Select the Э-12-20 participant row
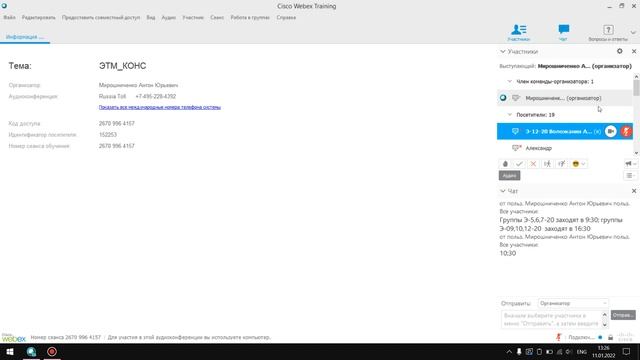Viewport: 640px width, 360px height. pos(564,131)
